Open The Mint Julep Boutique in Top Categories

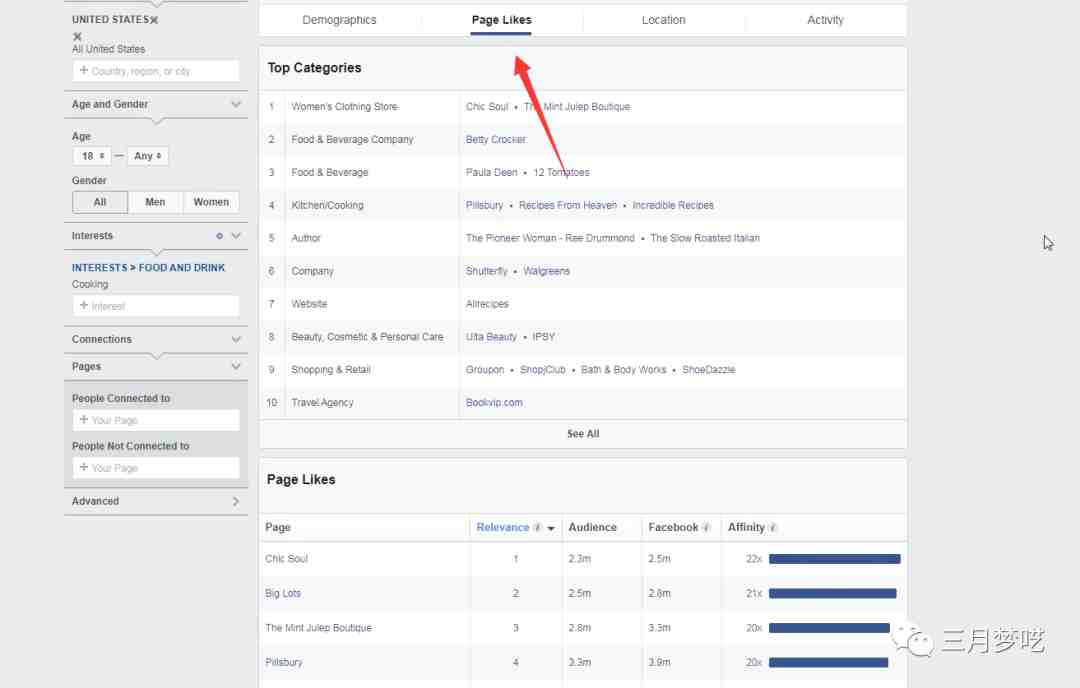pos(577,107)
